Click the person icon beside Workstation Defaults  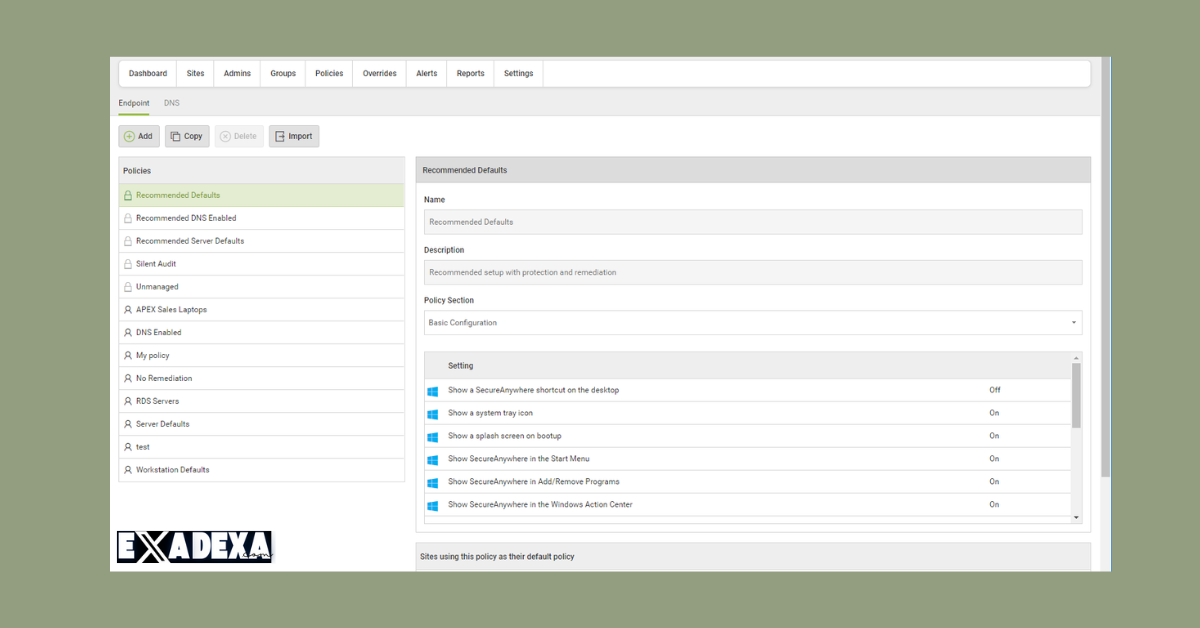127,469
